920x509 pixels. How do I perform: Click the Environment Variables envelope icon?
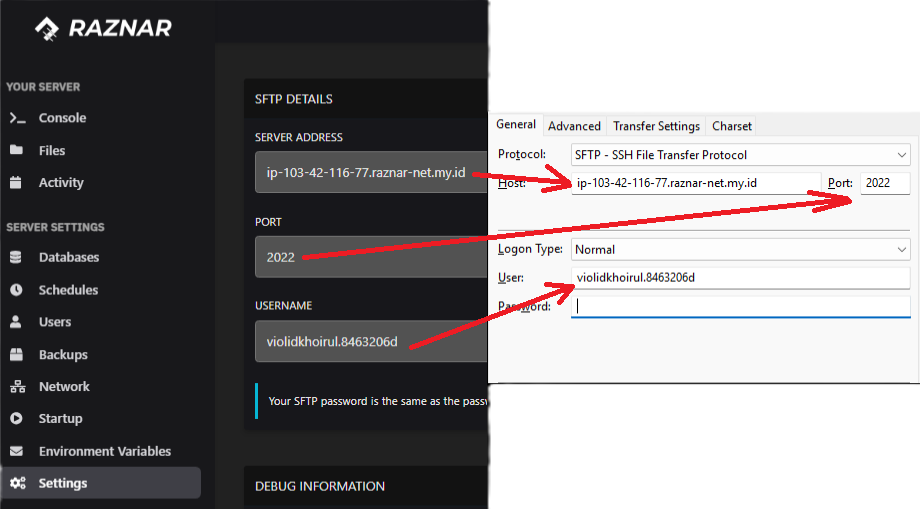pos(17,451)
